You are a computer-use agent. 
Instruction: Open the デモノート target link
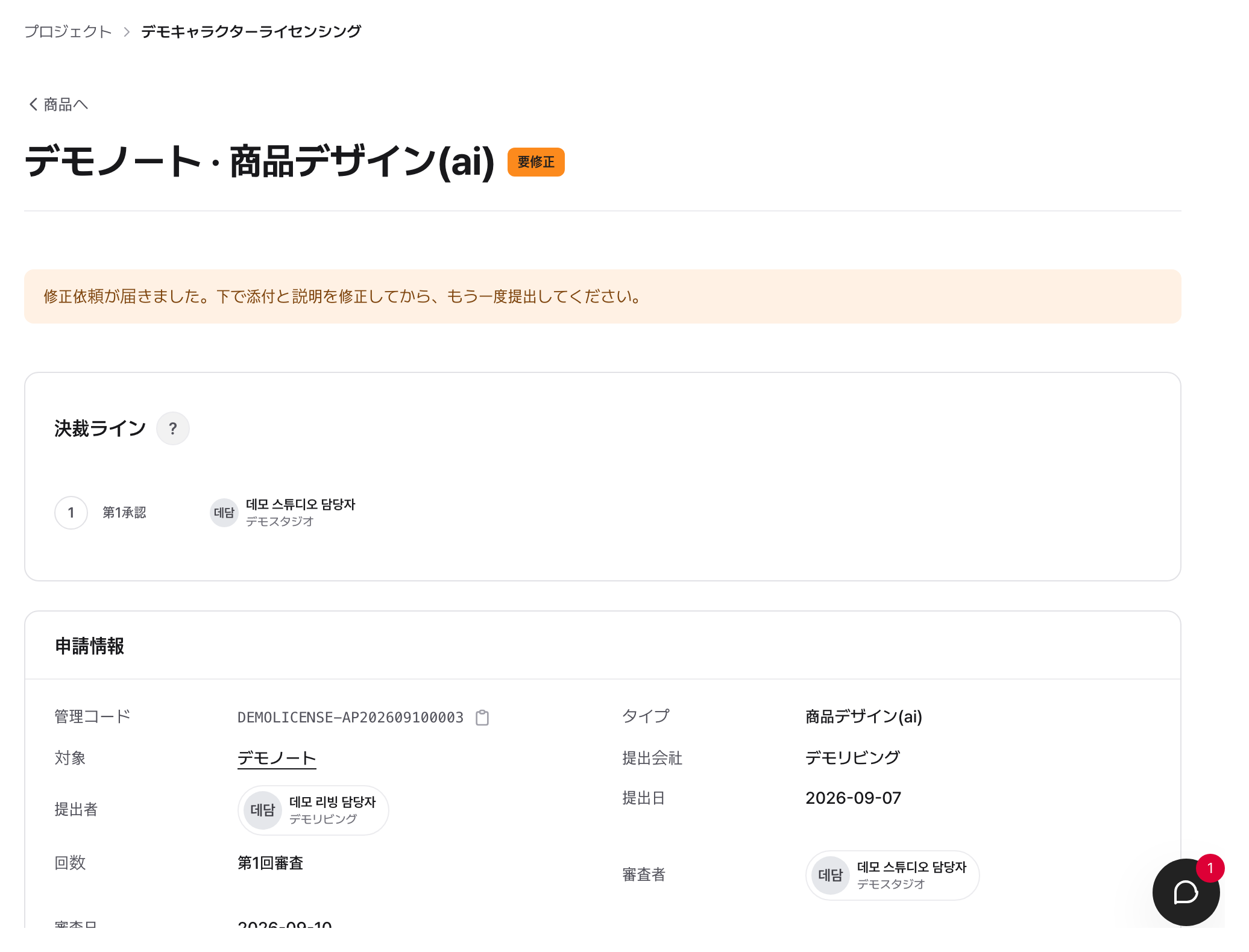(x=277, y=757)
